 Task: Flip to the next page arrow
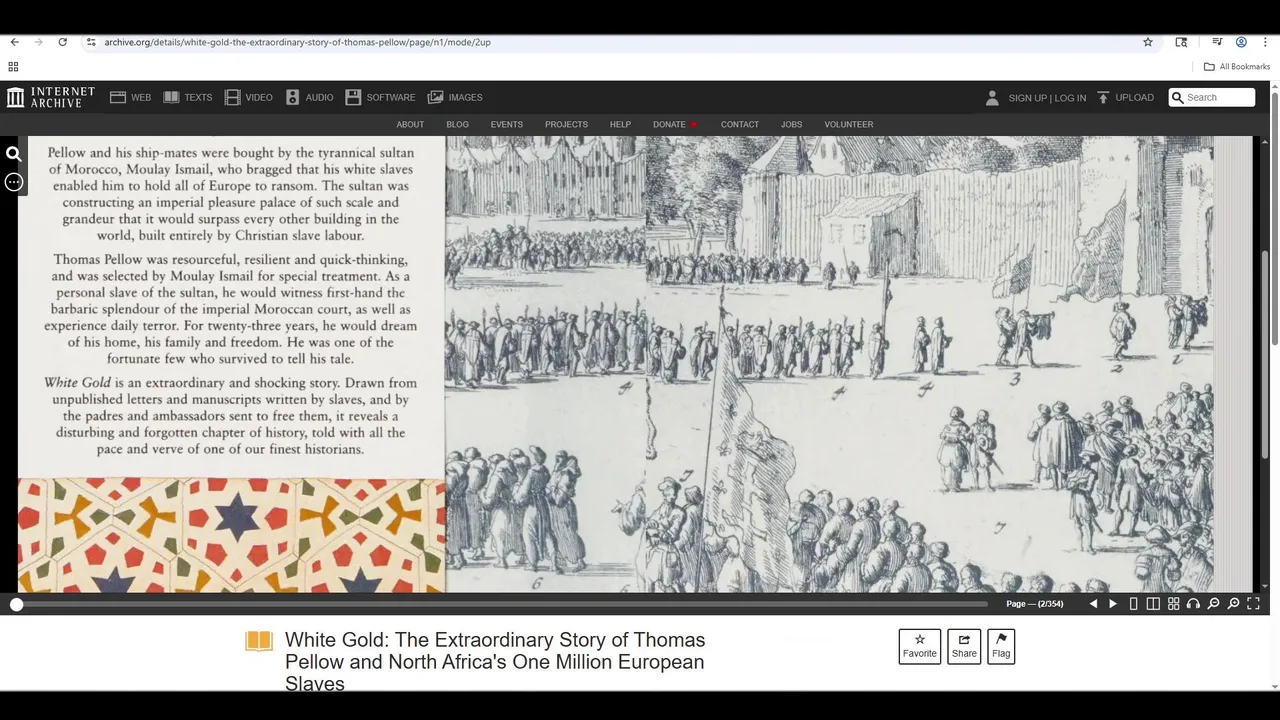pos(1113,604)
